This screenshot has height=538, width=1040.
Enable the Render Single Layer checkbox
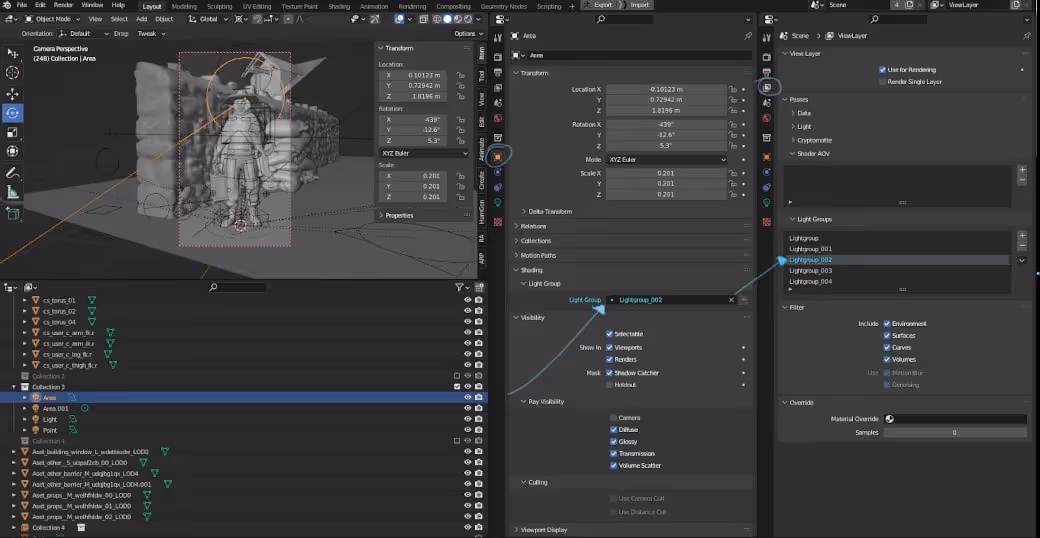(x=882, y=82)
